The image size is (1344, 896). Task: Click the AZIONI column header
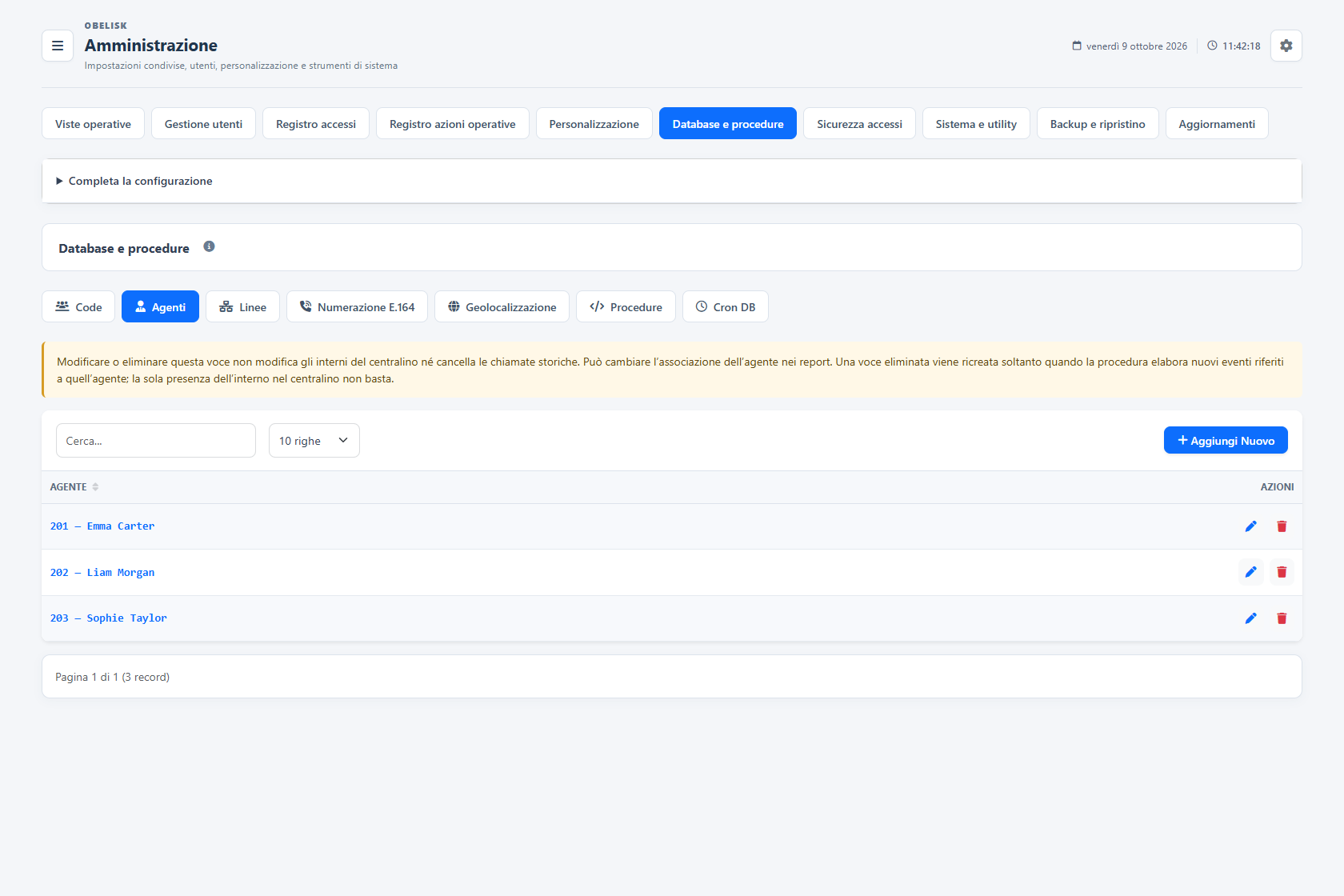(1277, 486)
